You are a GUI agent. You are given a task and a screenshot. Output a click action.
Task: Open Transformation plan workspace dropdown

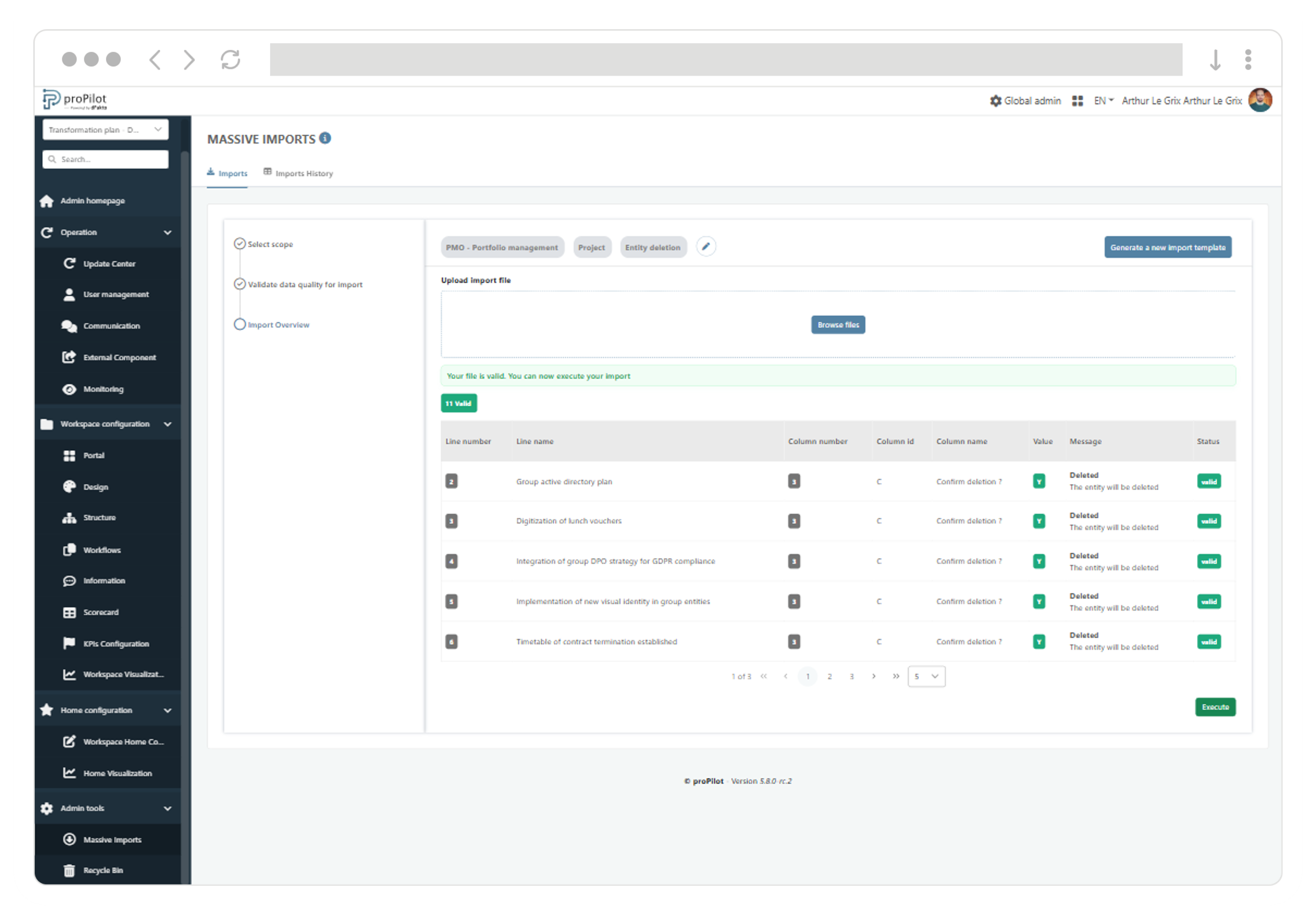pyautogui.click(x=106, y=130)
